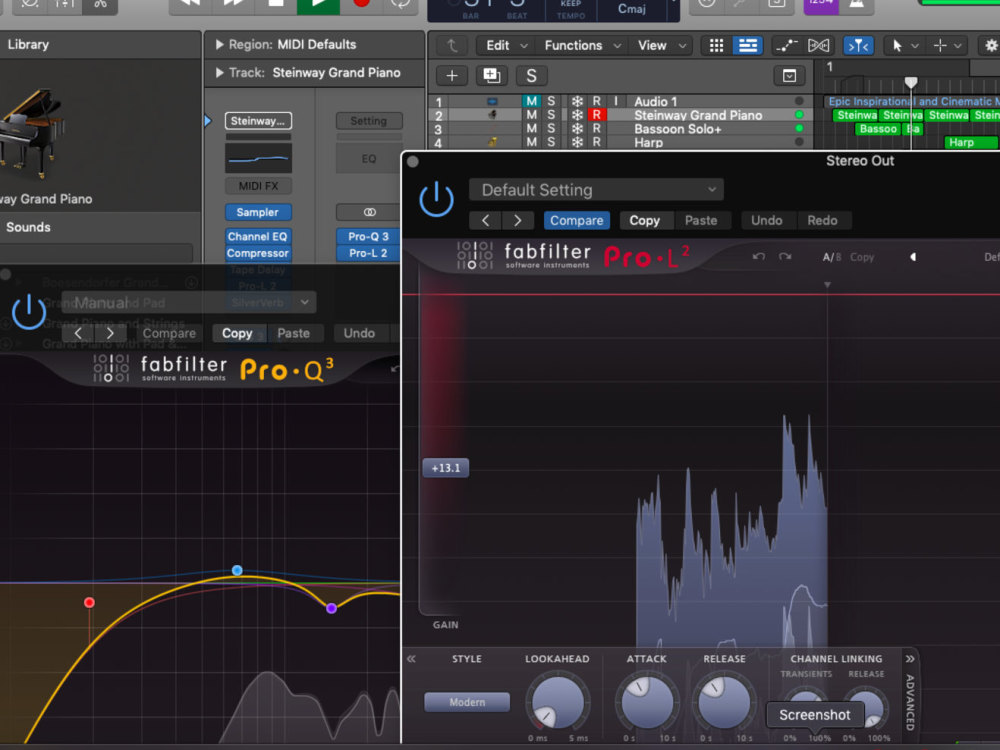Screen dimensions: 1000x750
Task: Click Undo in Pro-L 2 header
Action: (767, 220)
